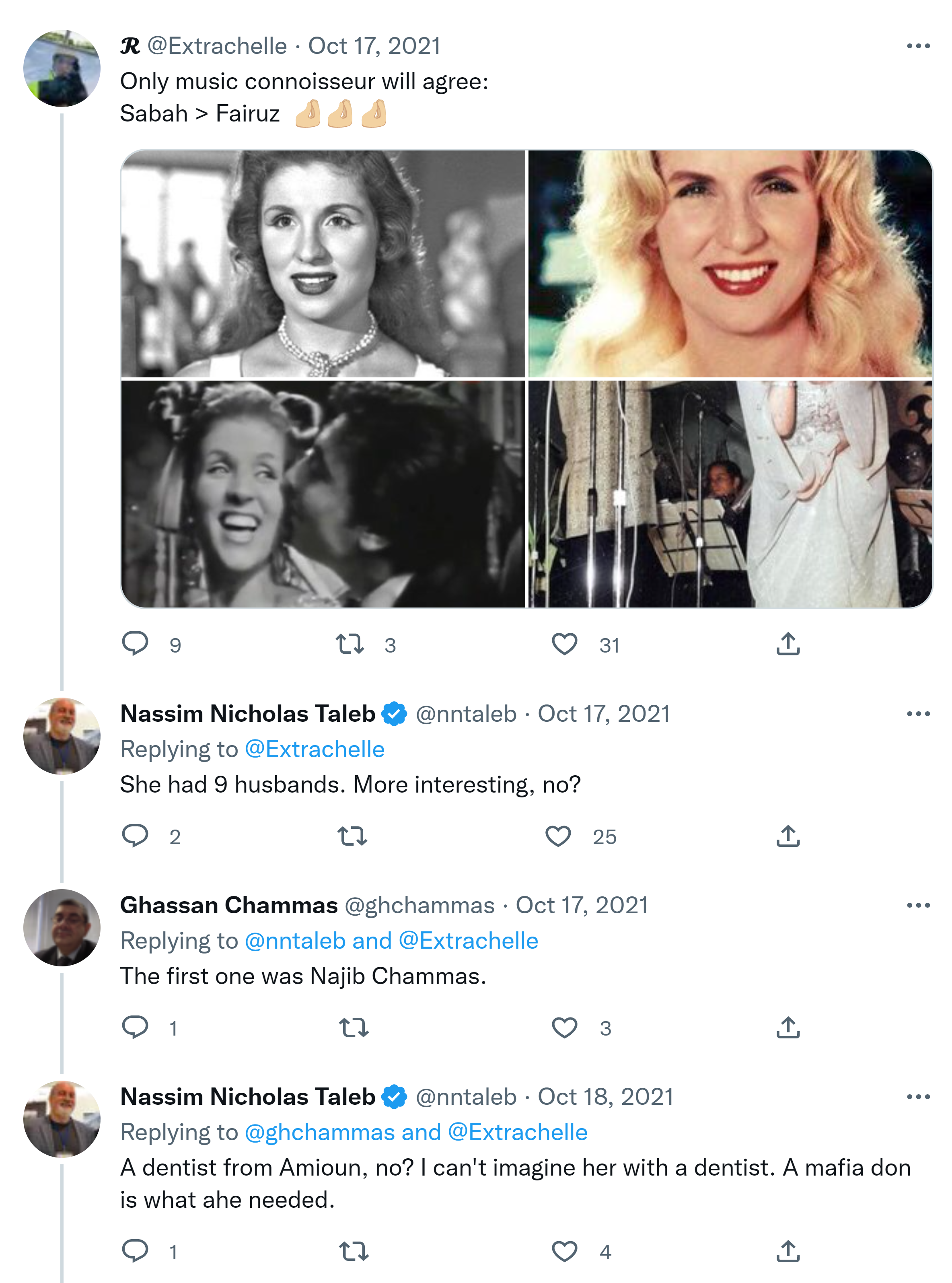This screenshot has height=1283, width=952.
Task: Open more options on the Oct 18 tweet
Action: click(x=918, y=1097)
